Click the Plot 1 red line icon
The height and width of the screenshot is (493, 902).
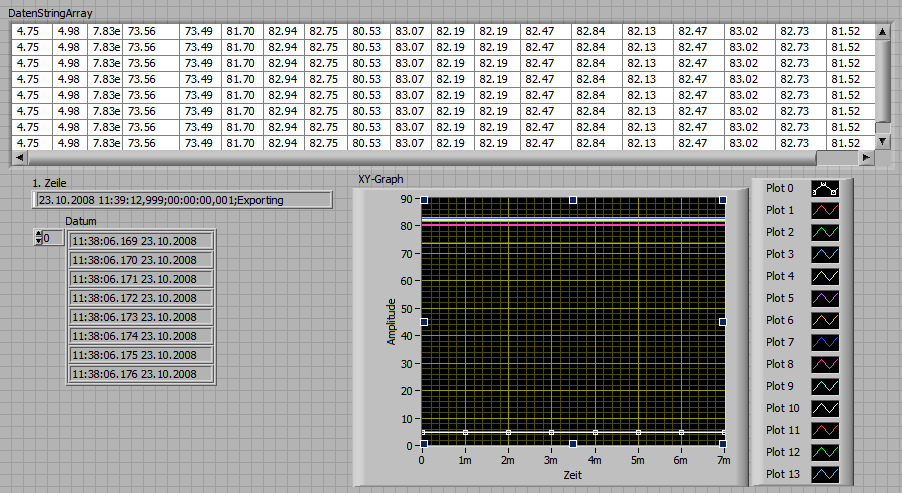click(824, 210)
